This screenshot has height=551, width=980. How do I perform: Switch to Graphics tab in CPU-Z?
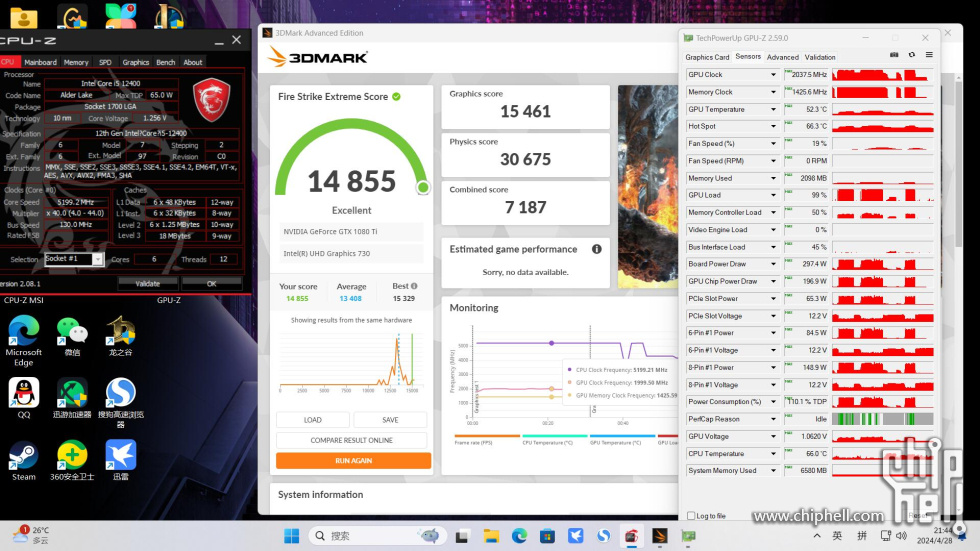pos(136,62)
